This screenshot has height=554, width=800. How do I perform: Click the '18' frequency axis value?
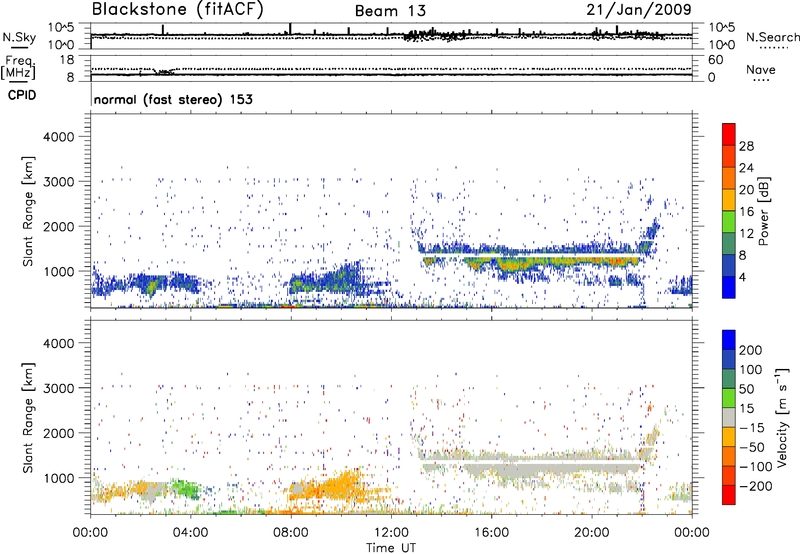[x=66, y=60]
